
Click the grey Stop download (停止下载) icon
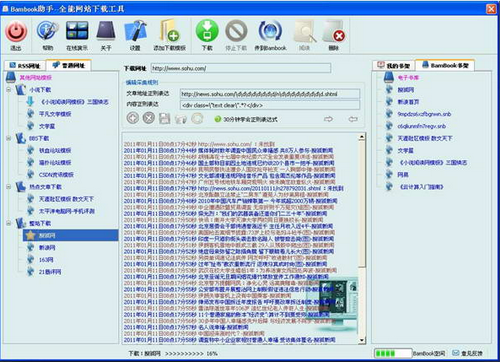click(x=236, y=31)
